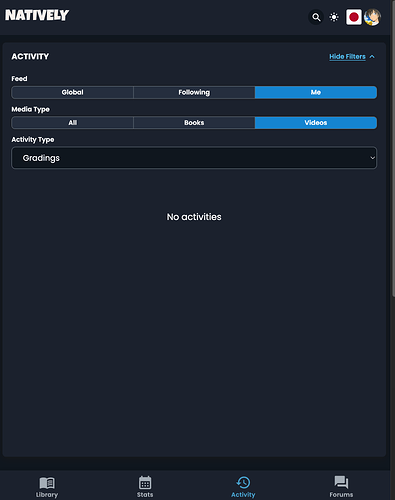
Task: Open the user profile avatar
Action: pos(372,17)
